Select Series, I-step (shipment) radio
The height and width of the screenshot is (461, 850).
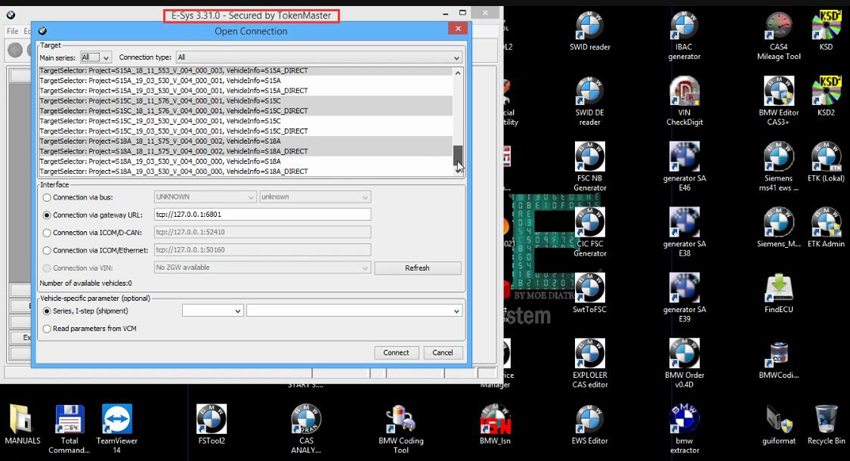click(47, 311)
